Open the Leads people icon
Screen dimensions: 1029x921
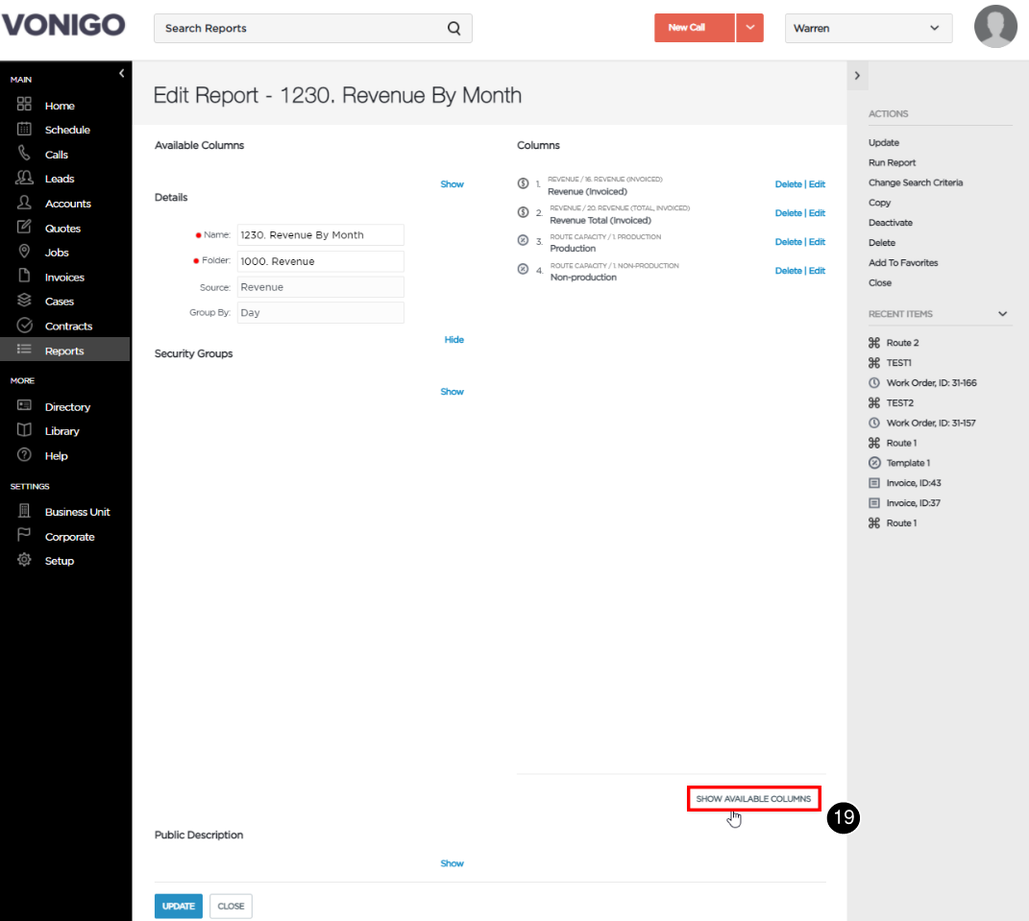point(24,178)
